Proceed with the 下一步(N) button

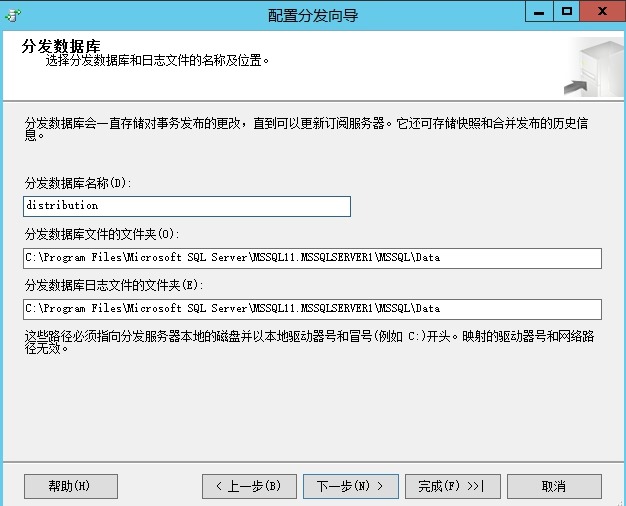point(350,486)
